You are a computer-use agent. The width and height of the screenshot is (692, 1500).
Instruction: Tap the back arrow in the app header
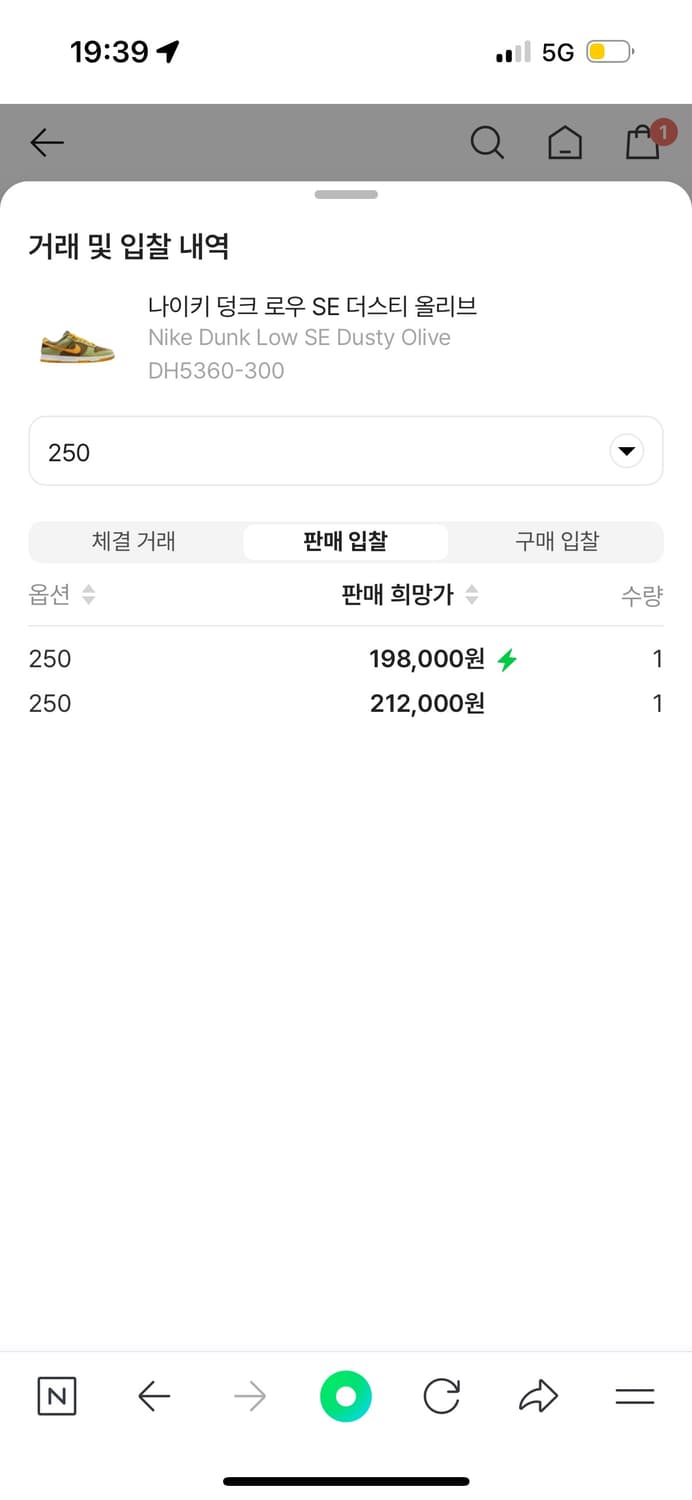pyautogui.click(x=46, y=143)
